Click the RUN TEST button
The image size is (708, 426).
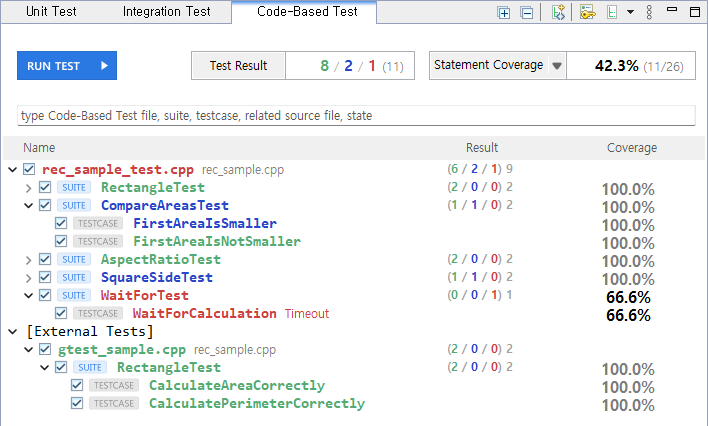[x=67, y=66]
